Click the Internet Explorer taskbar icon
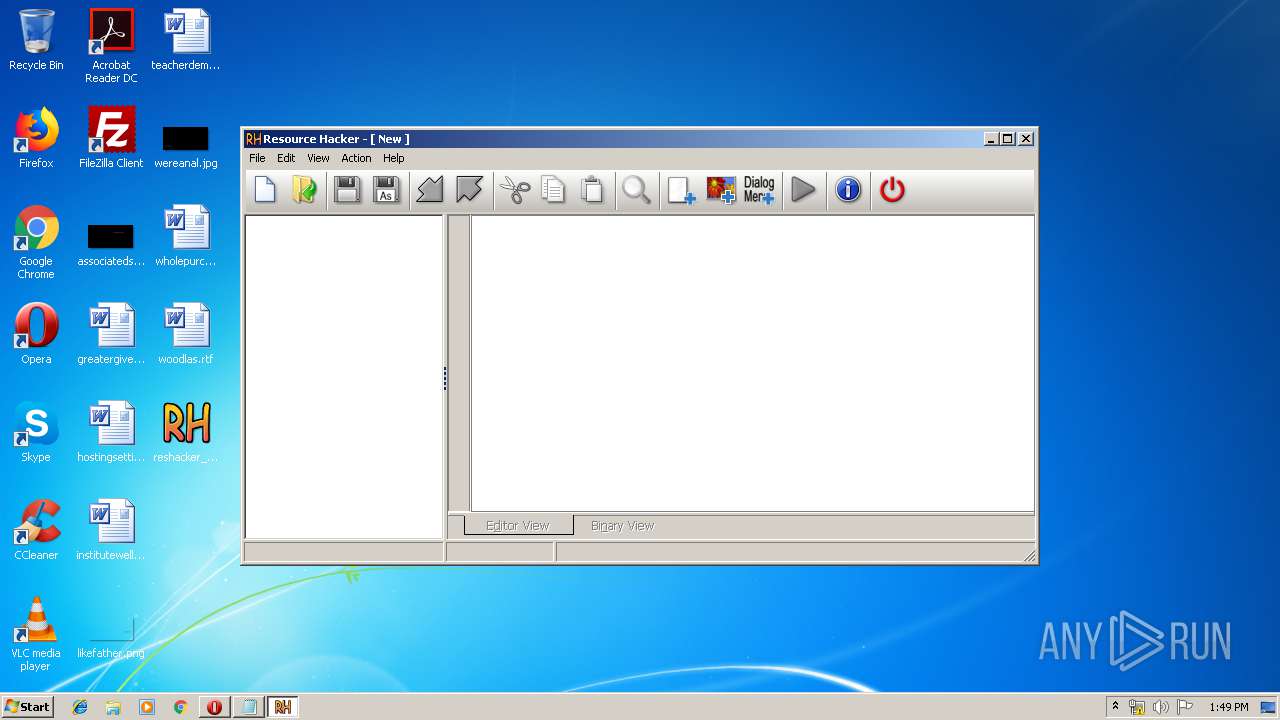 80,707
